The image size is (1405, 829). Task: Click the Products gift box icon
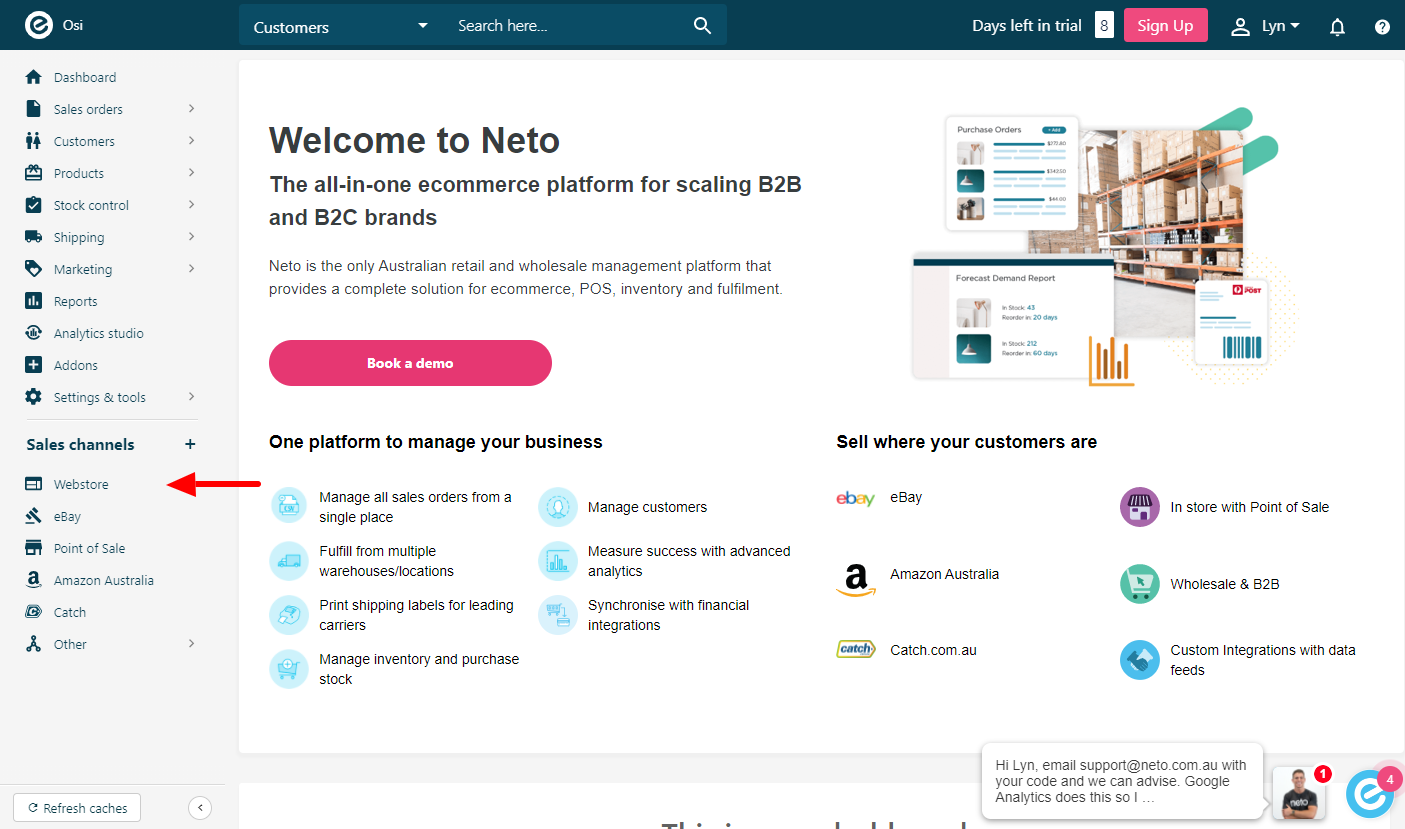tap(34, 173)
